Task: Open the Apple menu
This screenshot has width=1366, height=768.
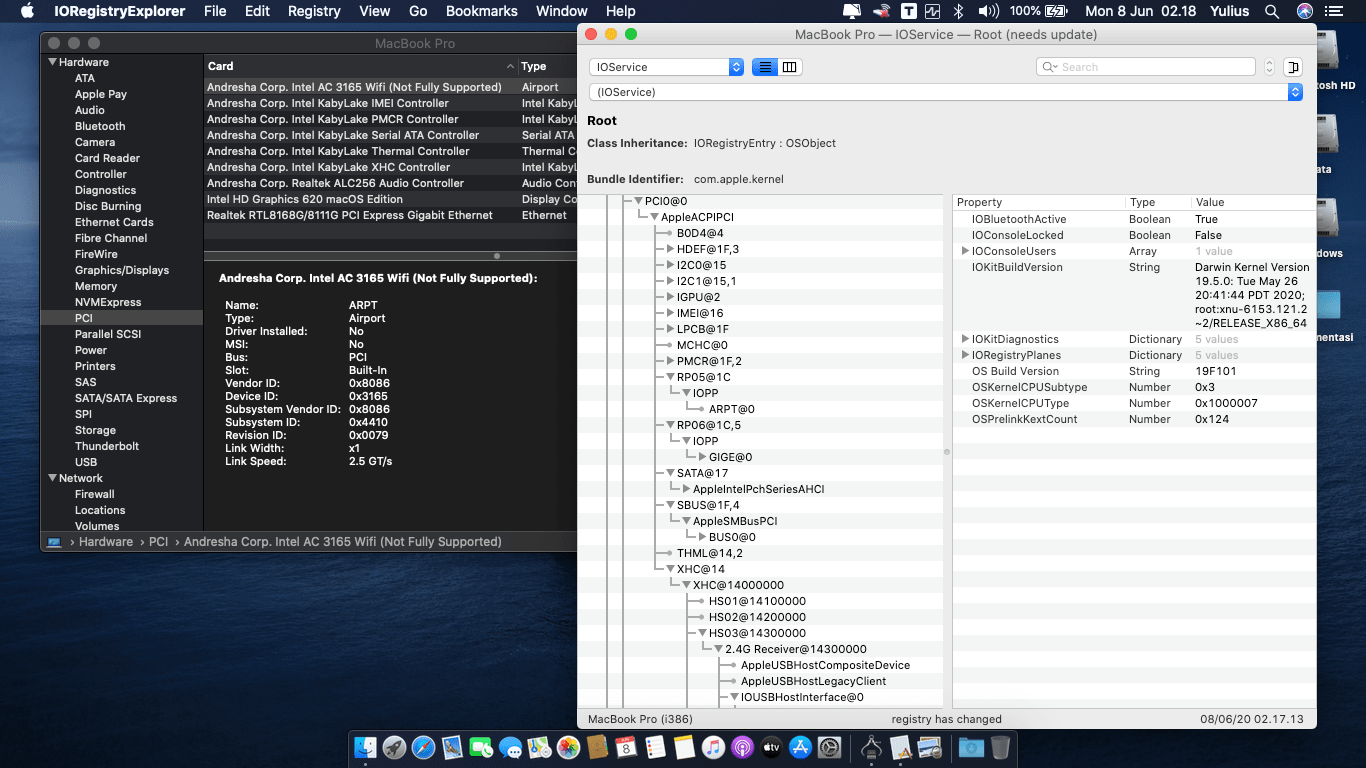Action: point(27,11)
